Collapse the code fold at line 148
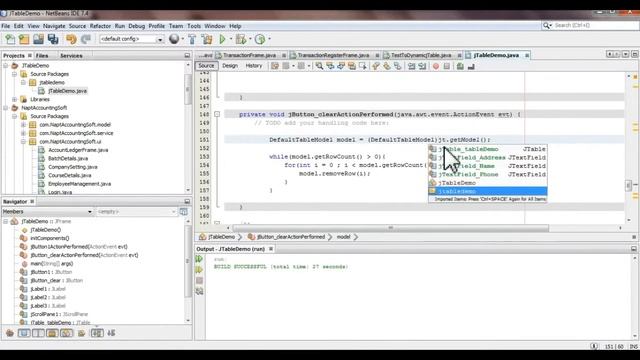This screenshot has width=640, height=360. point(217,114)
